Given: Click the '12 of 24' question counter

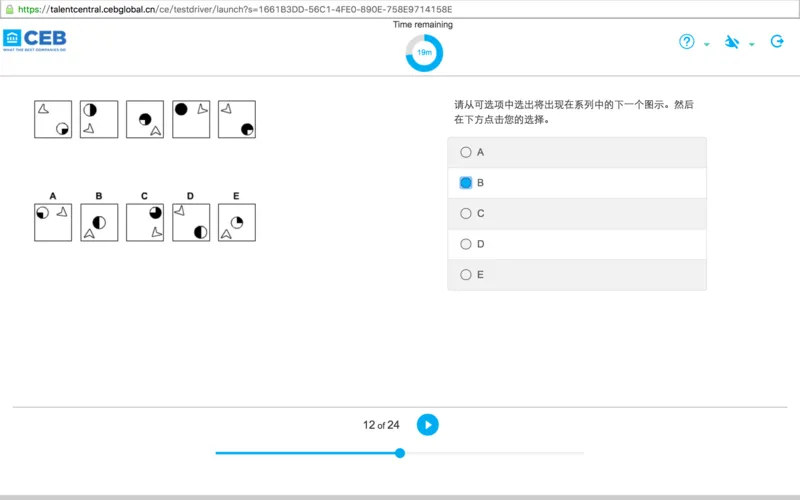Looking at the screenshot, I should (x=381, y=425).
